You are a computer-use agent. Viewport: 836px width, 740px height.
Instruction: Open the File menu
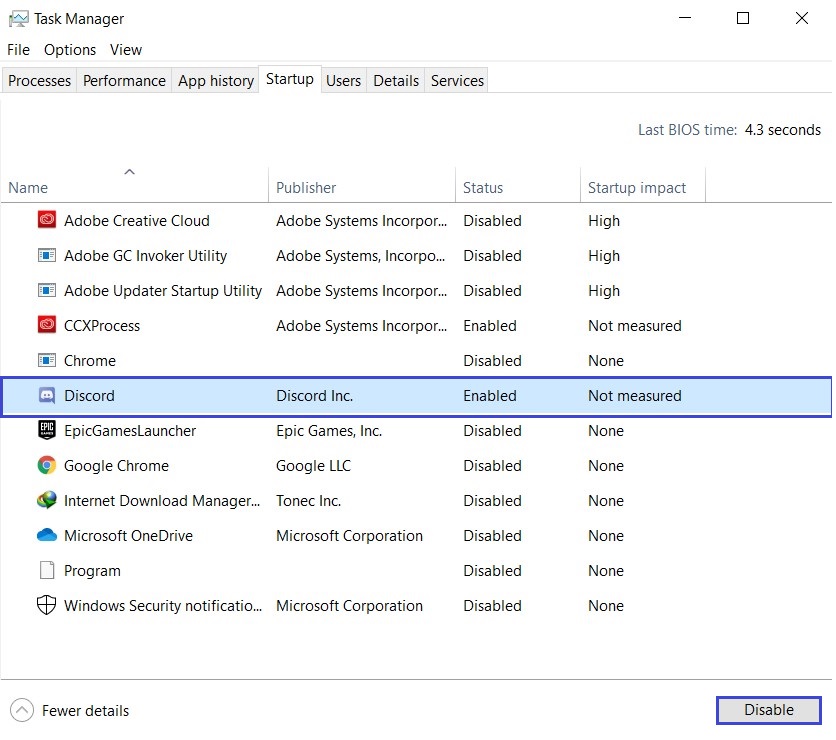click(17, 49)
